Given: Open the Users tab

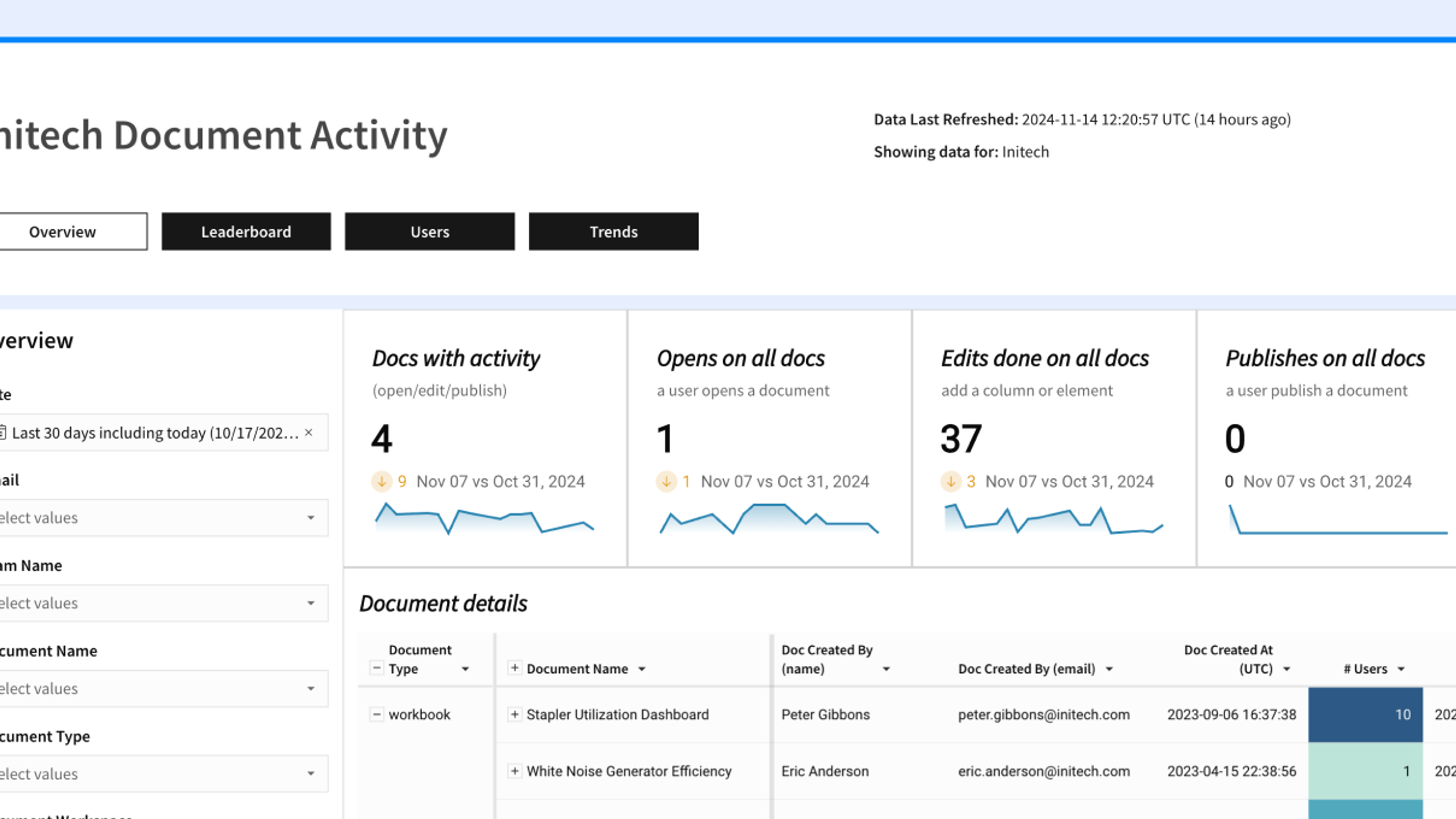Looking at the screenshot, I should [430, 232].
